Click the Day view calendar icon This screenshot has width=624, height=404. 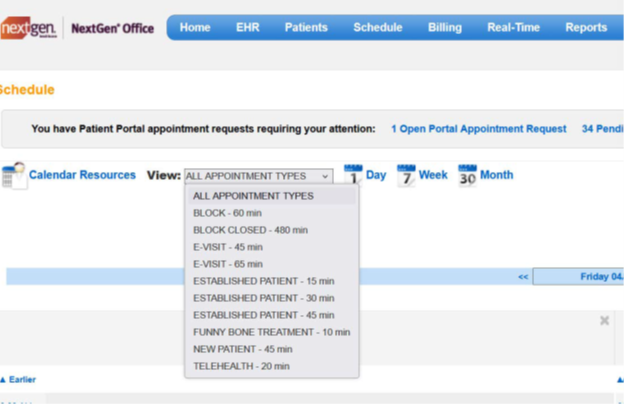(353, 176)
